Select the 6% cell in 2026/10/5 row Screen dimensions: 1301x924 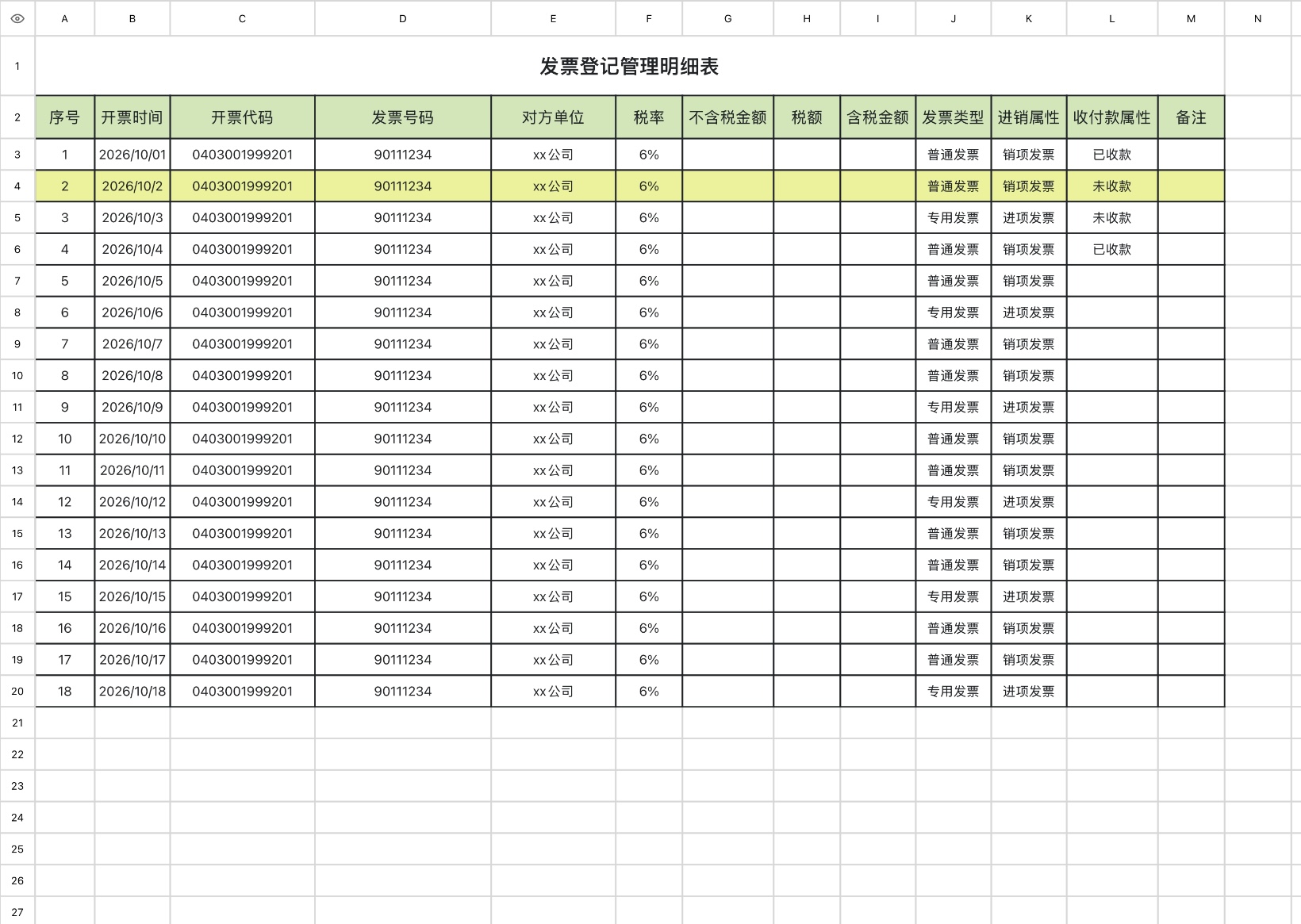pos(649,281)
